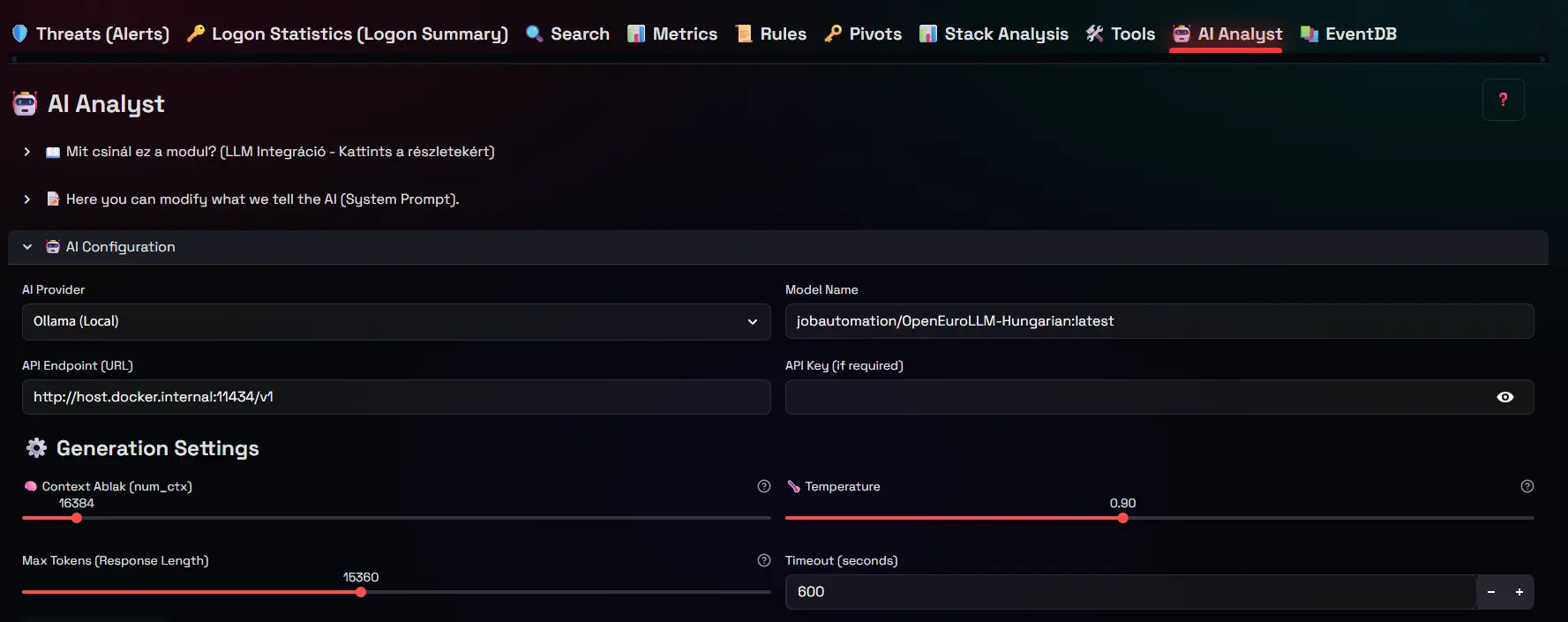The image size is (1568, 622).
Task: Show the API Key with eye icon
Action: pos(1504,397)
